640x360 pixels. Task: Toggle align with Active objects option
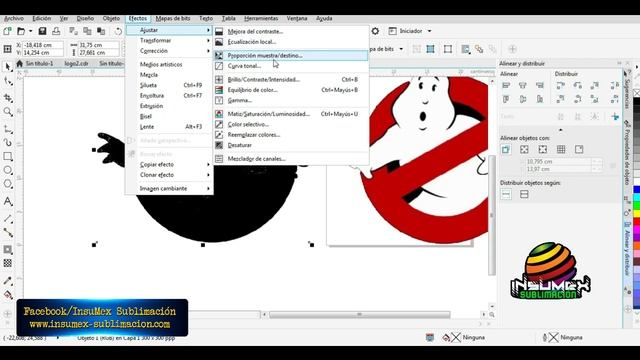click(x=506, y=149)
